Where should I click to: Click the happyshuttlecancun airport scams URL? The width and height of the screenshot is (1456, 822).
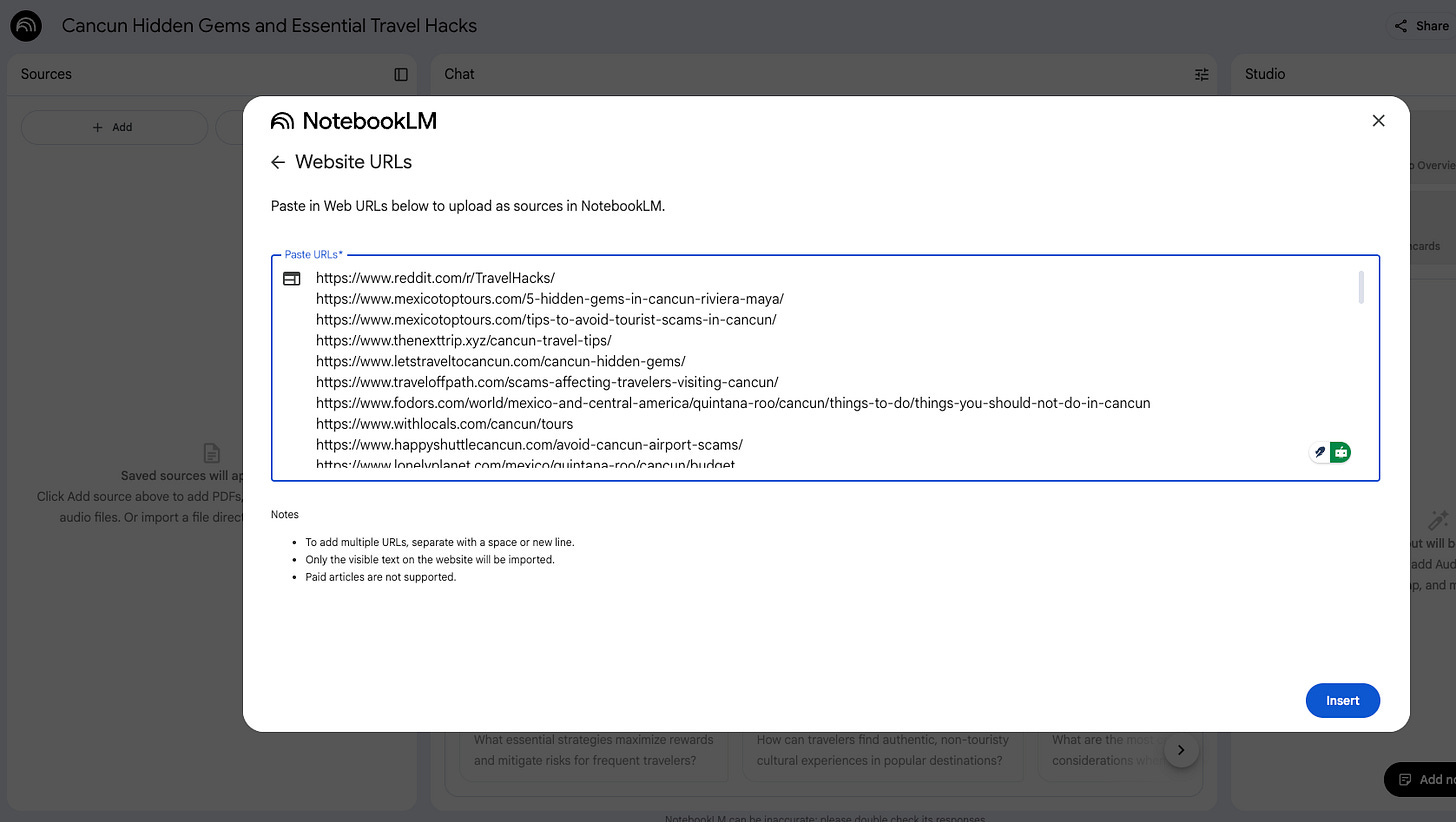tap(529, 444)
